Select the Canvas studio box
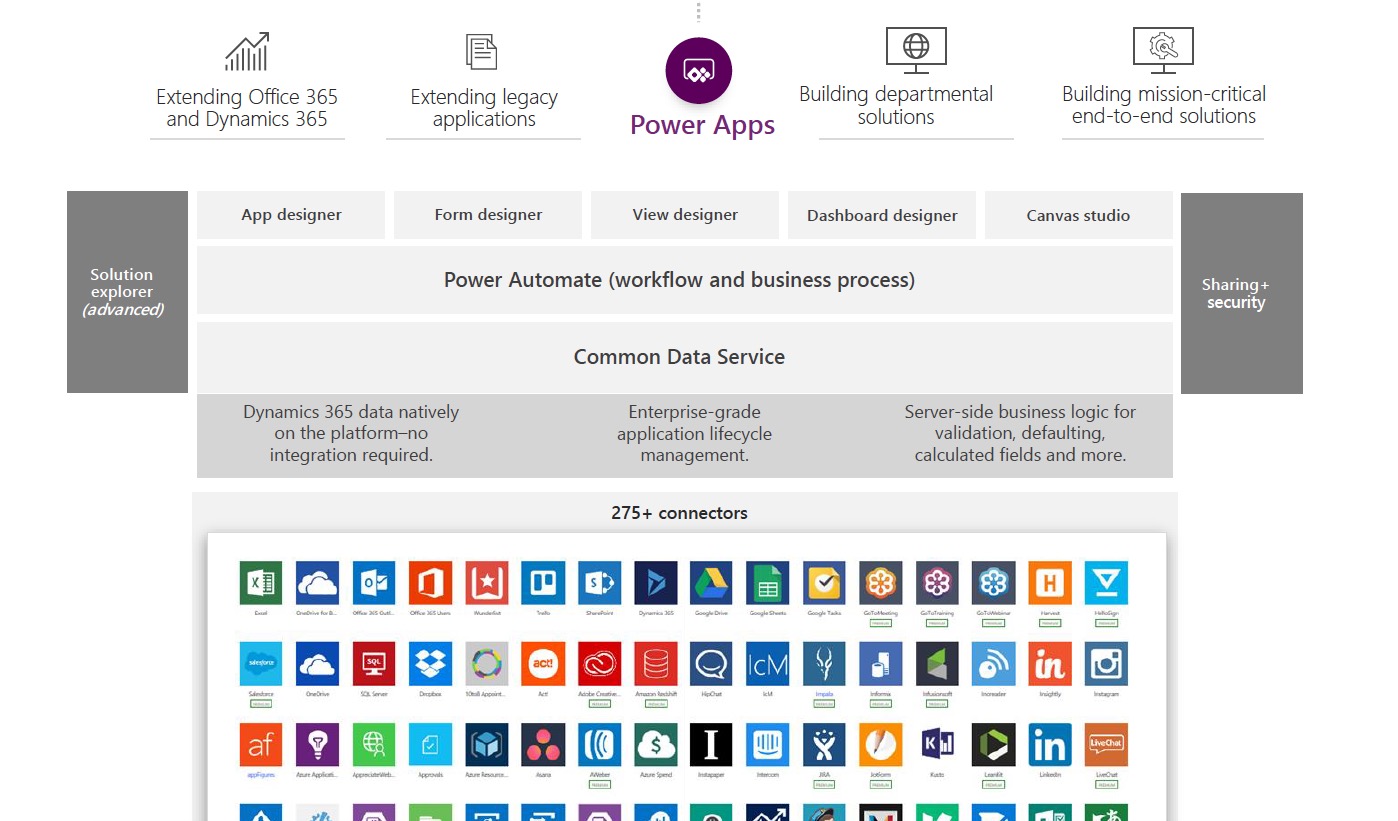1398x821 pixels. 1078,215
